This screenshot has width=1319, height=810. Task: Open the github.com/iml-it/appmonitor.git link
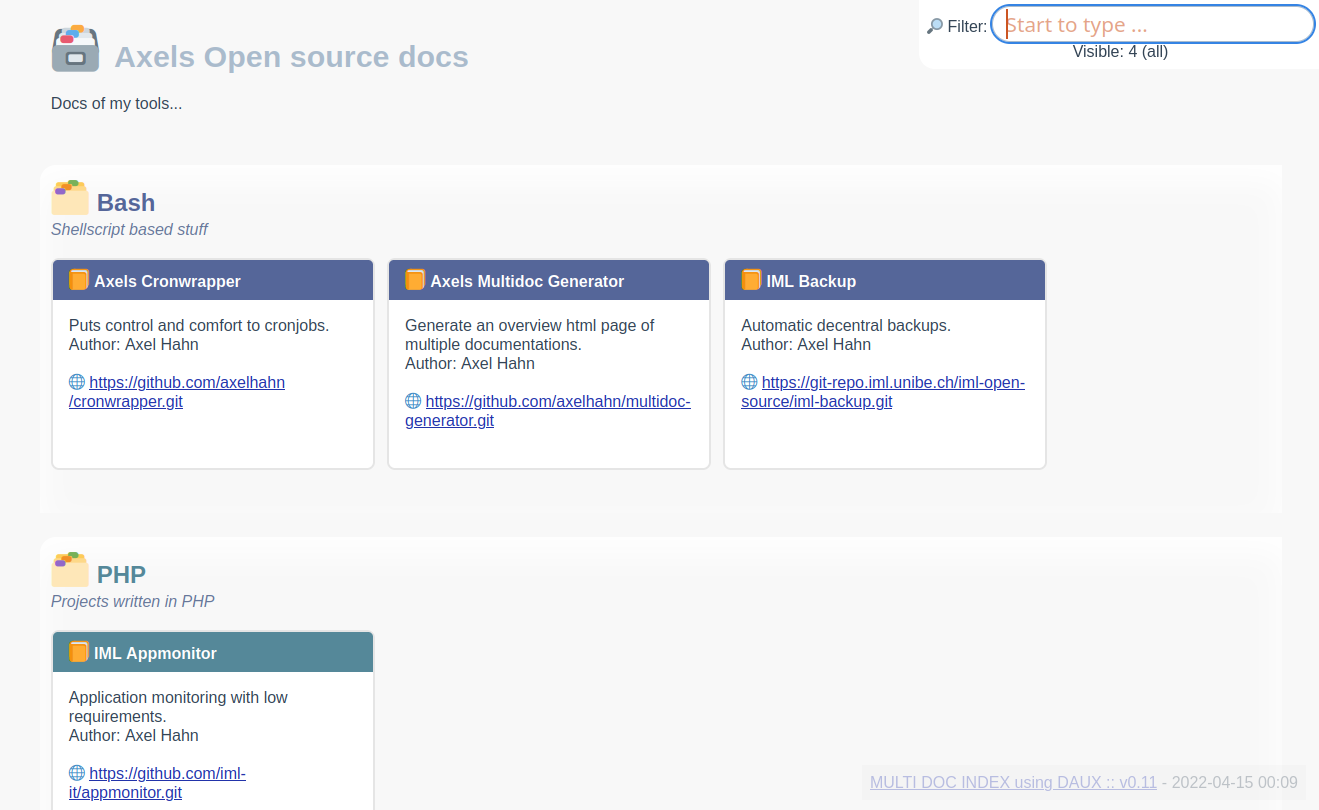pos(157,783)
